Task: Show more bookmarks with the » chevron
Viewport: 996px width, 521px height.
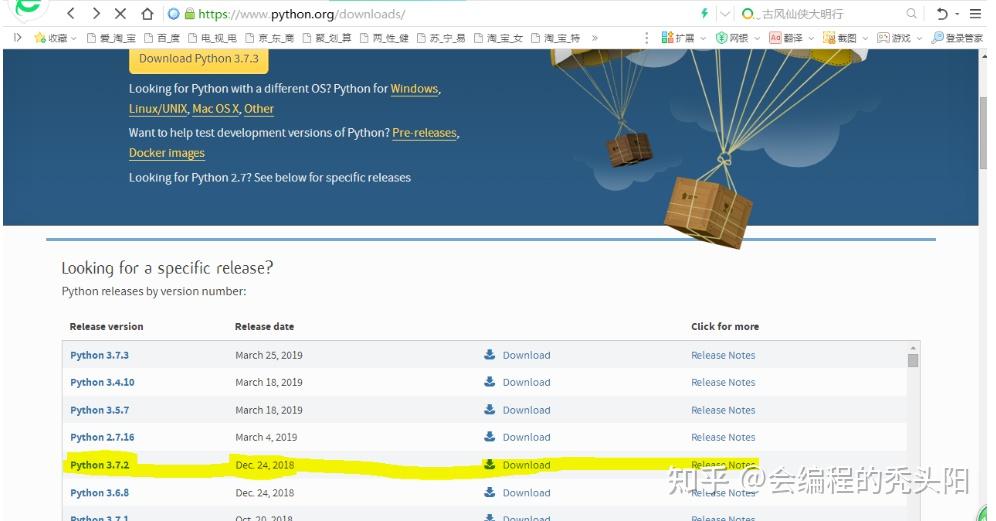Action: click(x=595, y=38)
